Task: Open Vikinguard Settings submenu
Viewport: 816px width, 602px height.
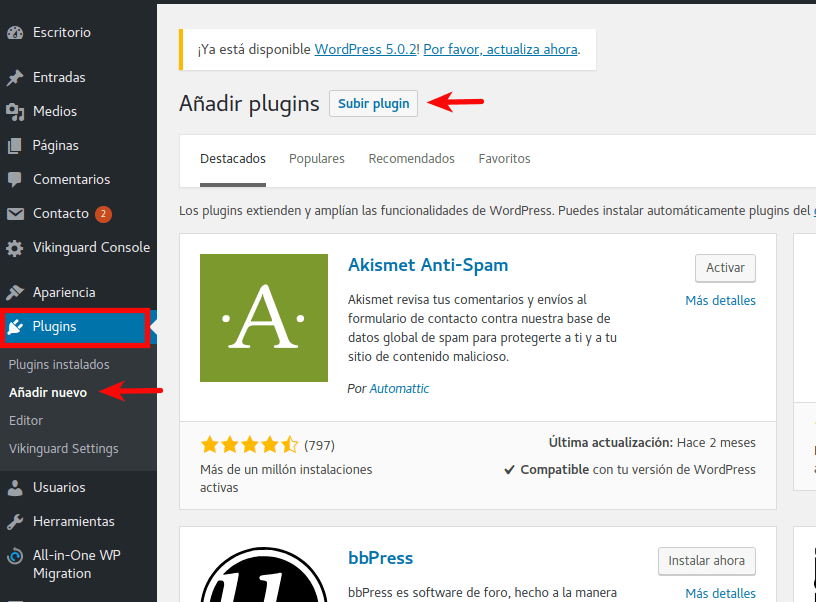Action: tap(63, 449)
